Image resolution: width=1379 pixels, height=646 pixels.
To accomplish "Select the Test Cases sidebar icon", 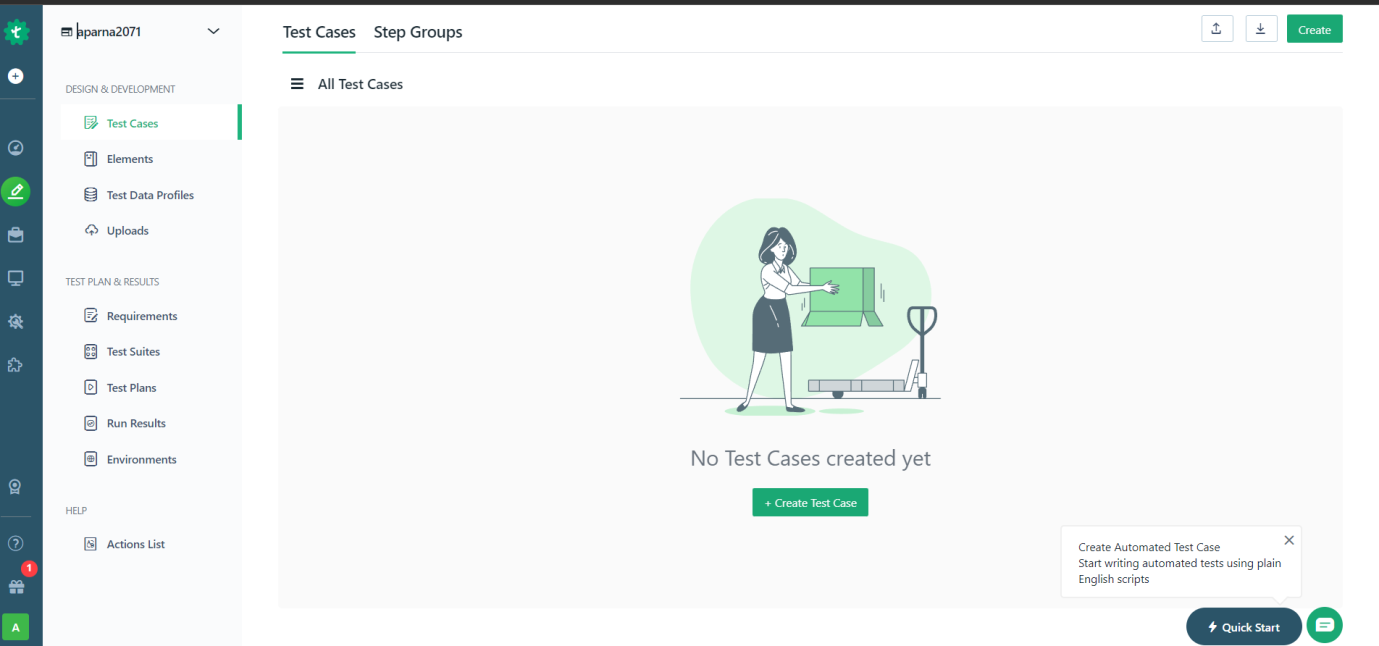I will click(x=91, y=122).
